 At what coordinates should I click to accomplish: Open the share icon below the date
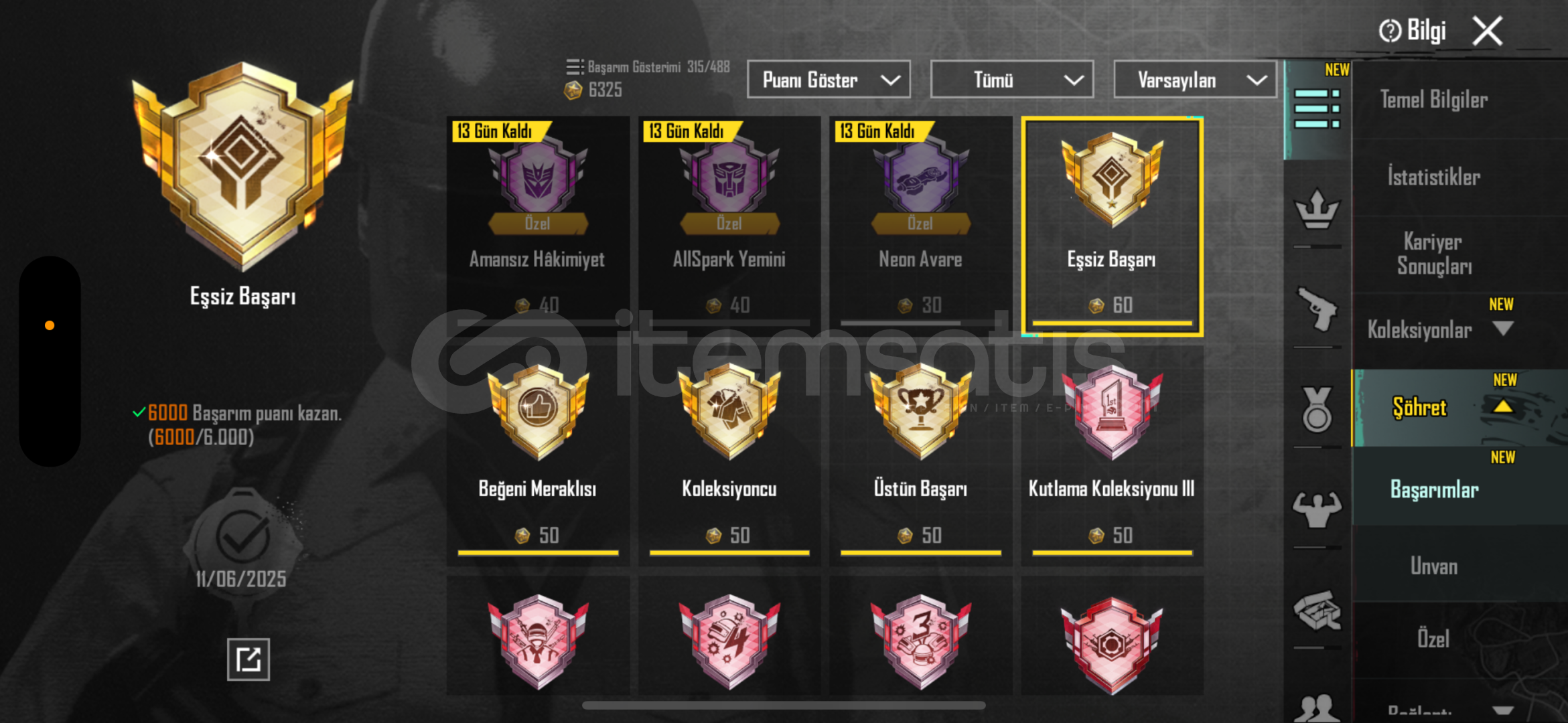click(x=248, y=659)
